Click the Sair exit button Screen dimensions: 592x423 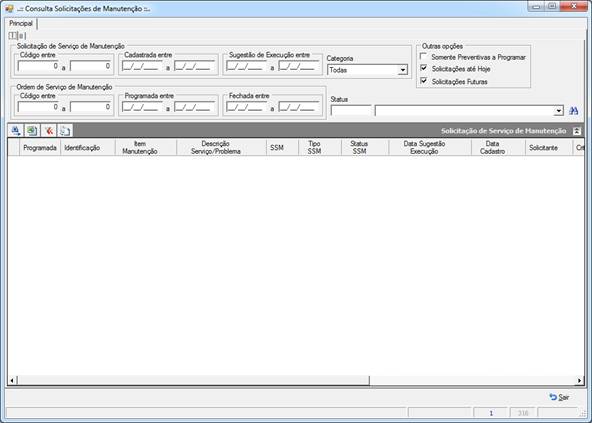[560, 397]
